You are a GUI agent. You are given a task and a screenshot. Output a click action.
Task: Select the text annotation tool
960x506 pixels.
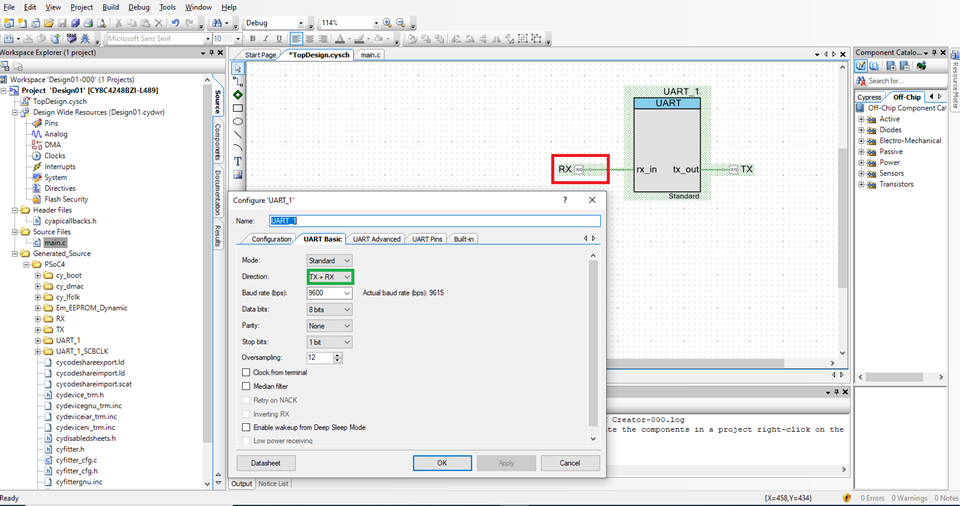click(x=238, y=161)
